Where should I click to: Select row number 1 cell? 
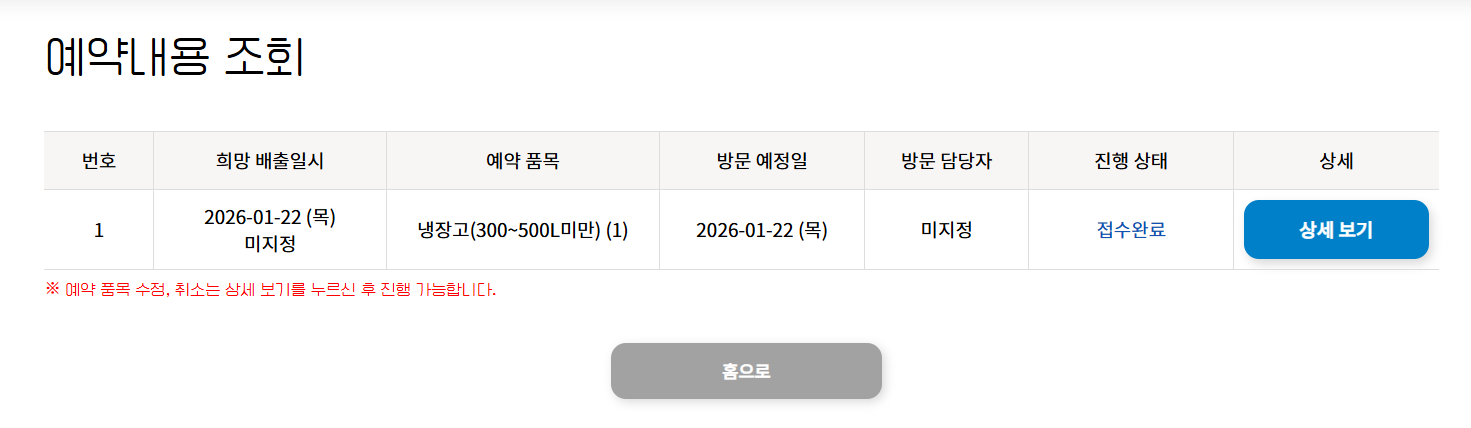pyautogui.click(x=98, y=230)
